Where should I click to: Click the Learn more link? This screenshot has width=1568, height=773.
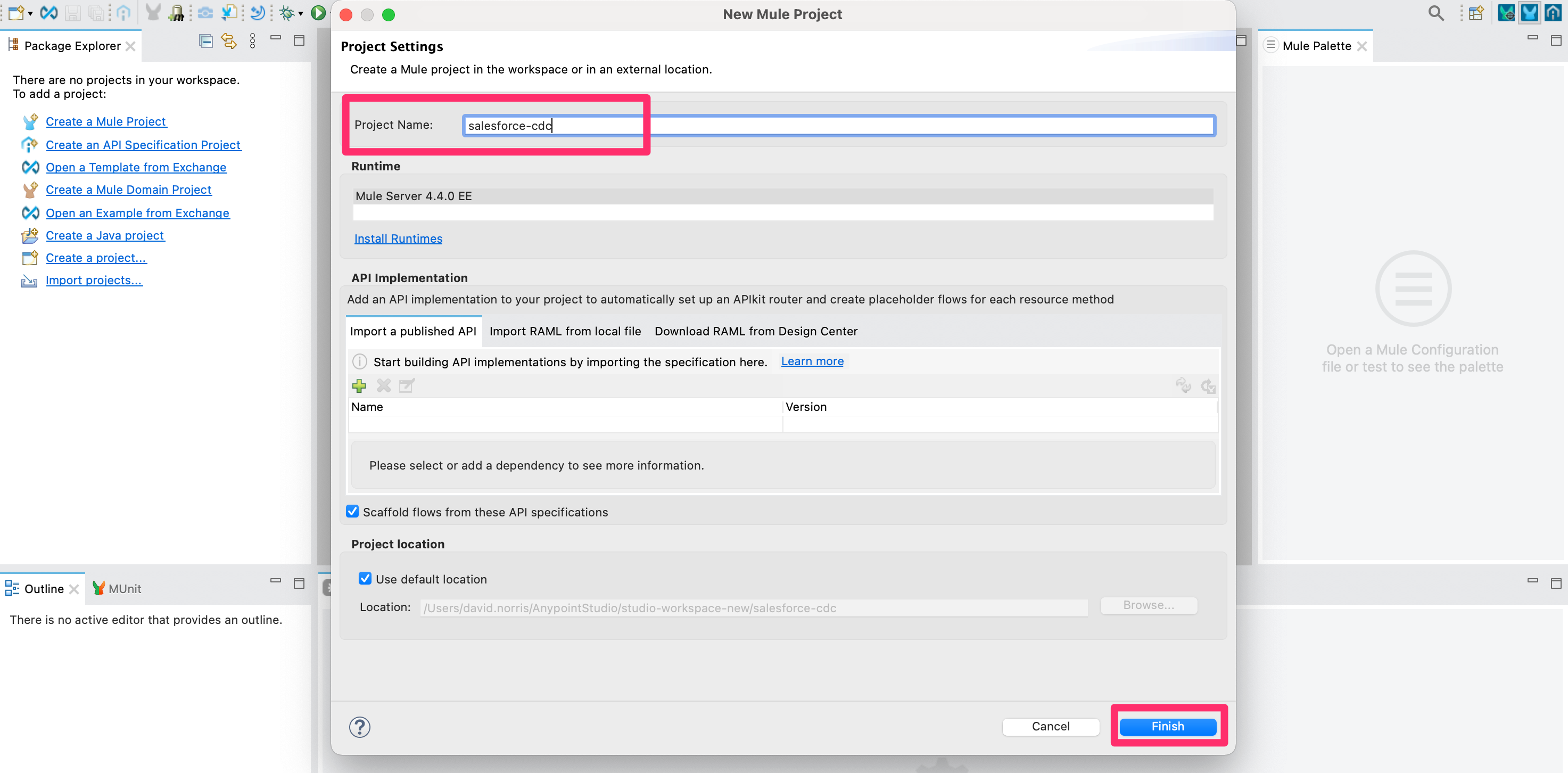pos(812,361)
